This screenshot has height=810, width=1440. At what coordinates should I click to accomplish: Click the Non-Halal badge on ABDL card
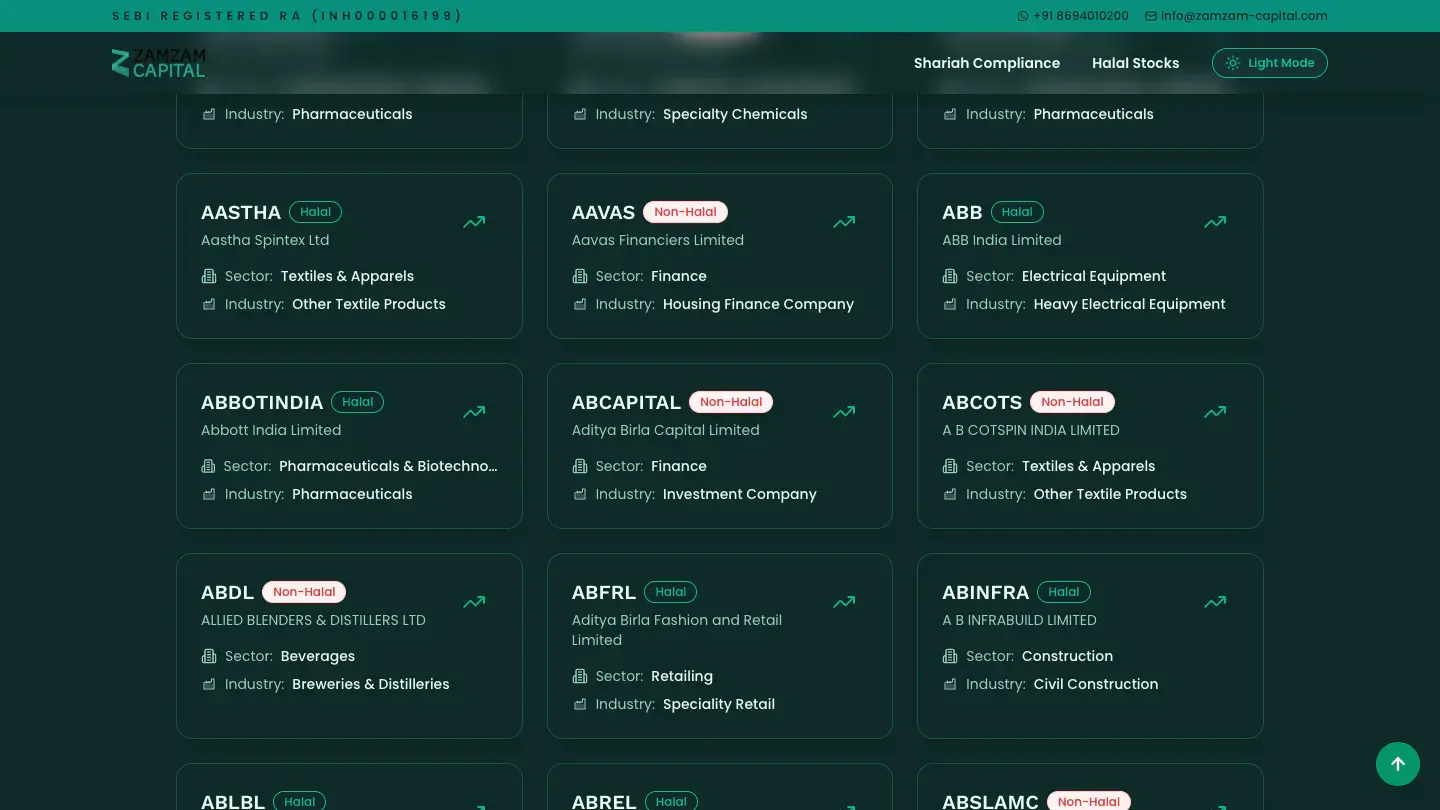[x=304, y=592]
